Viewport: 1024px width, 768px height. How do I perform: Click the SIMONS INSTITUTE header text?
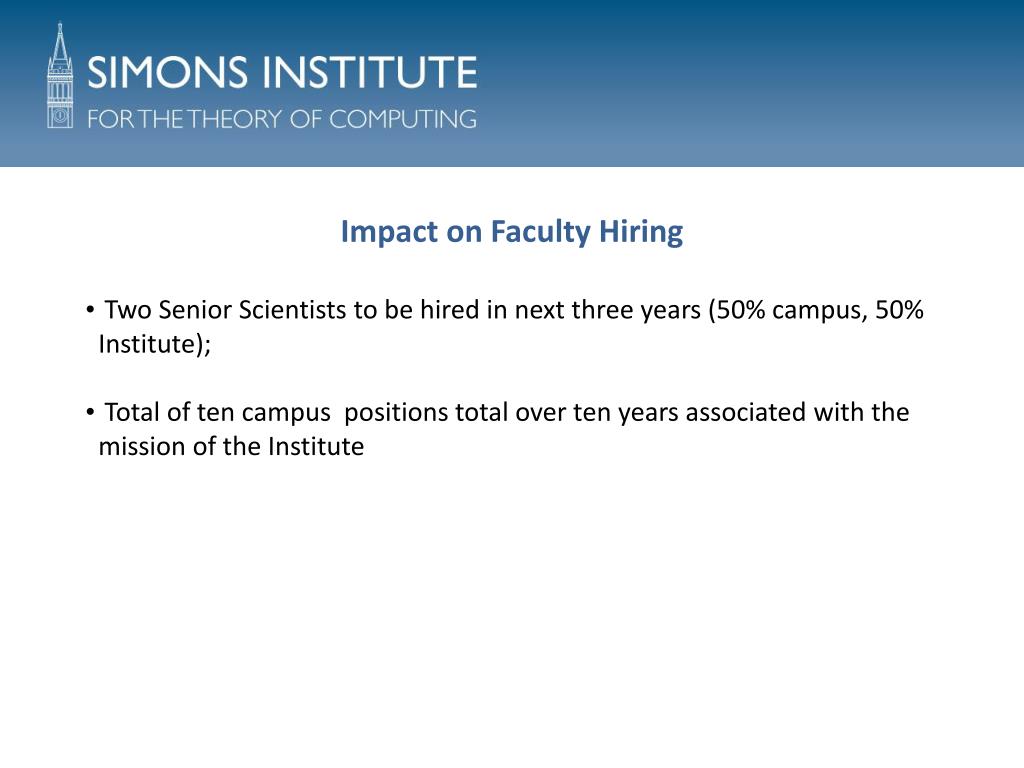(x=282, y=72)
